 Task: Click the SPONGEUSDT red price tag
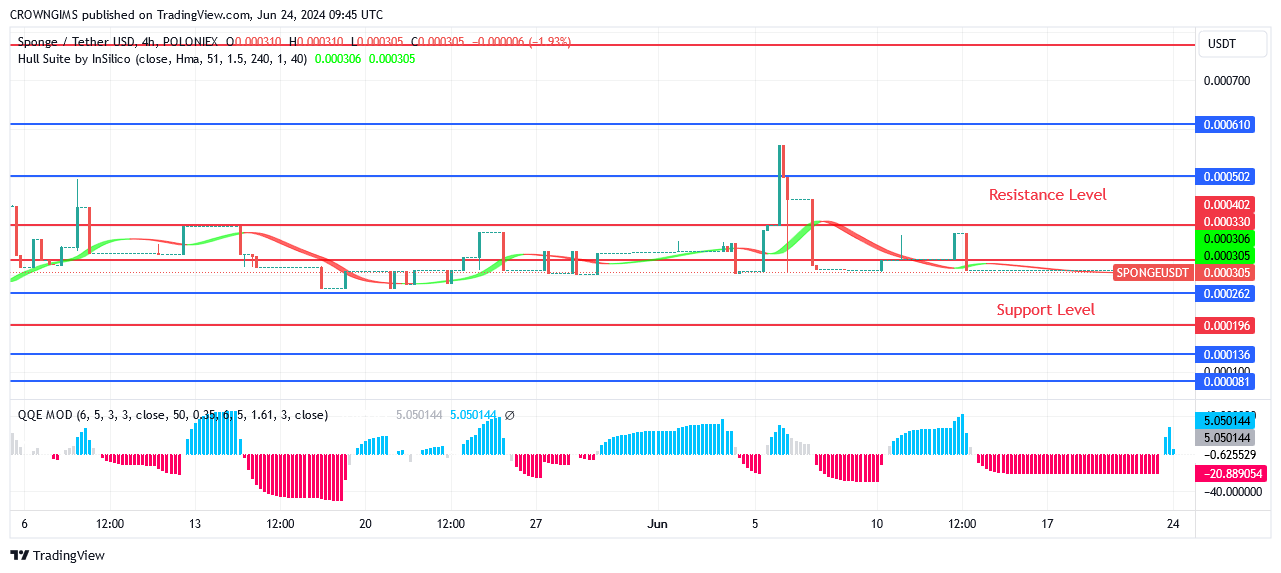1153,272
